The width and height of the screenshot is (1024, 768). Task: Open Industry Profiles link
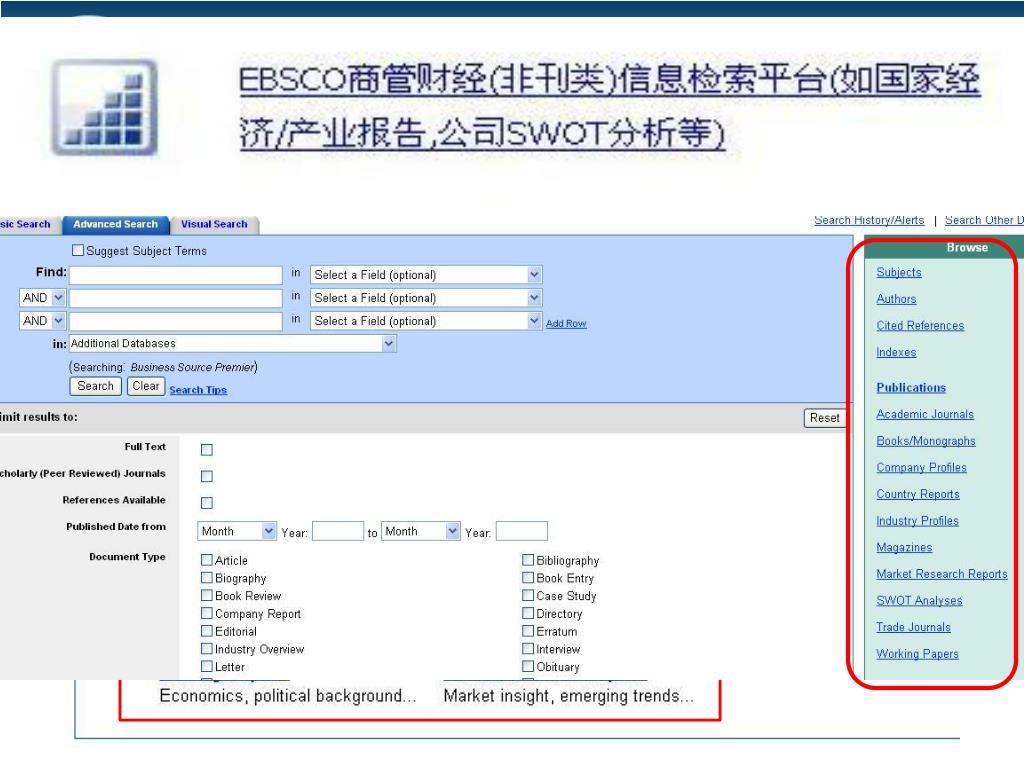(x=918, y=521)
